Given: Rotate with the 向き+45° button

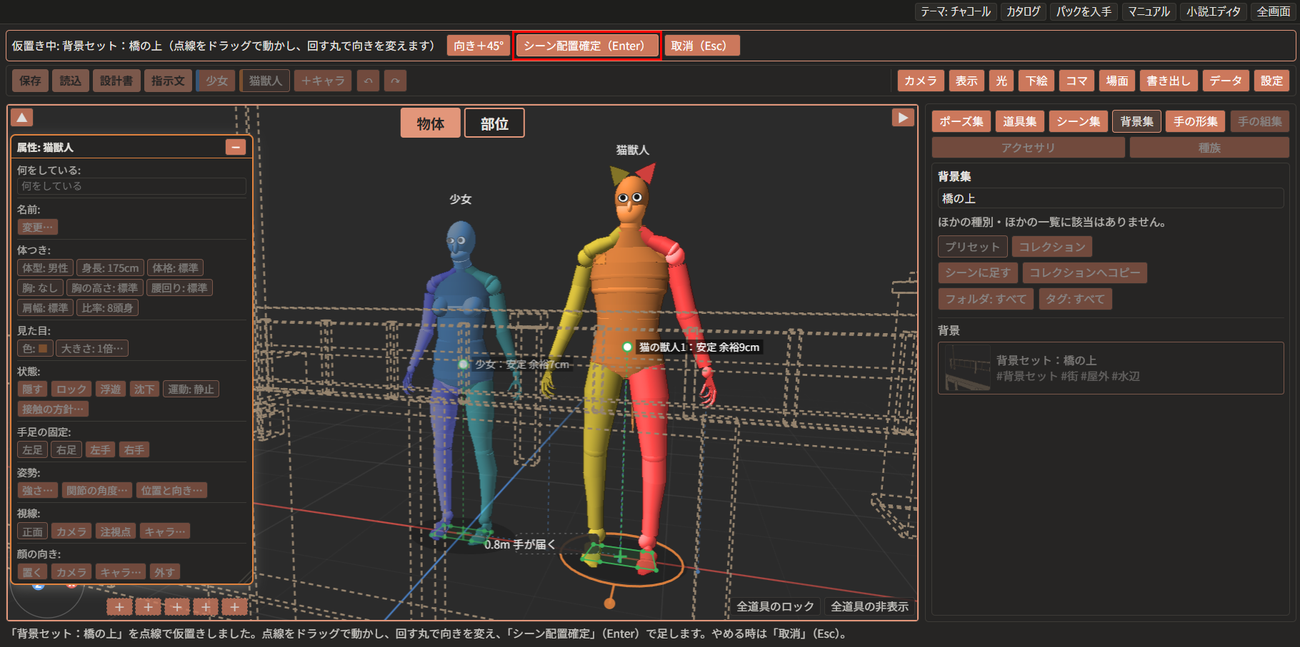Looking at the screenshot, I should 478,46.
